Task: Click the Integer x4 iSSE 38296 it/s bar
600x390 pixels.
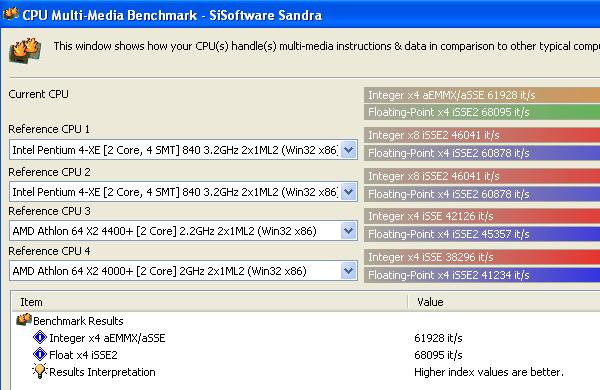Action: point(482,257)
